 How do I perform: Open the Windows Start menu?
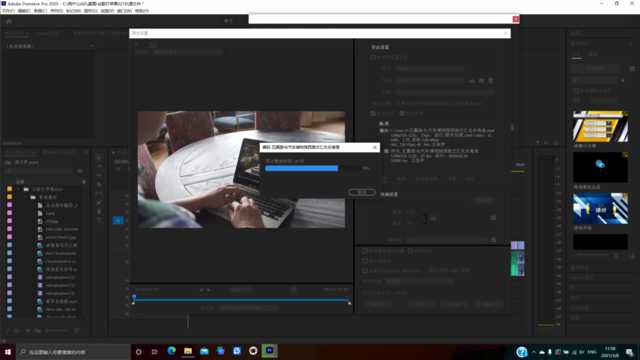(x=8, y=352)
